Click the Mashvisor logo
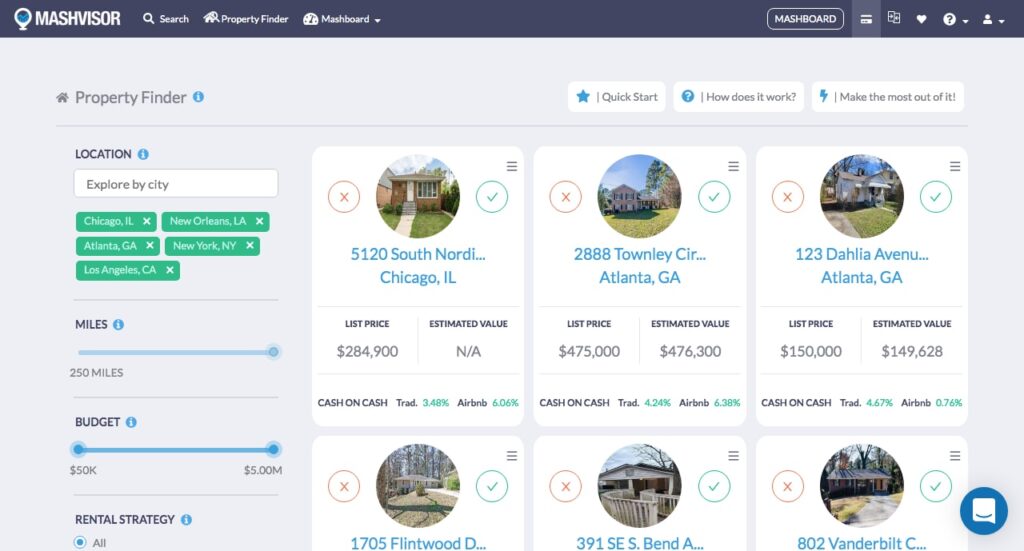Screen dimensions: 1024x551 (x=67, y=18)
